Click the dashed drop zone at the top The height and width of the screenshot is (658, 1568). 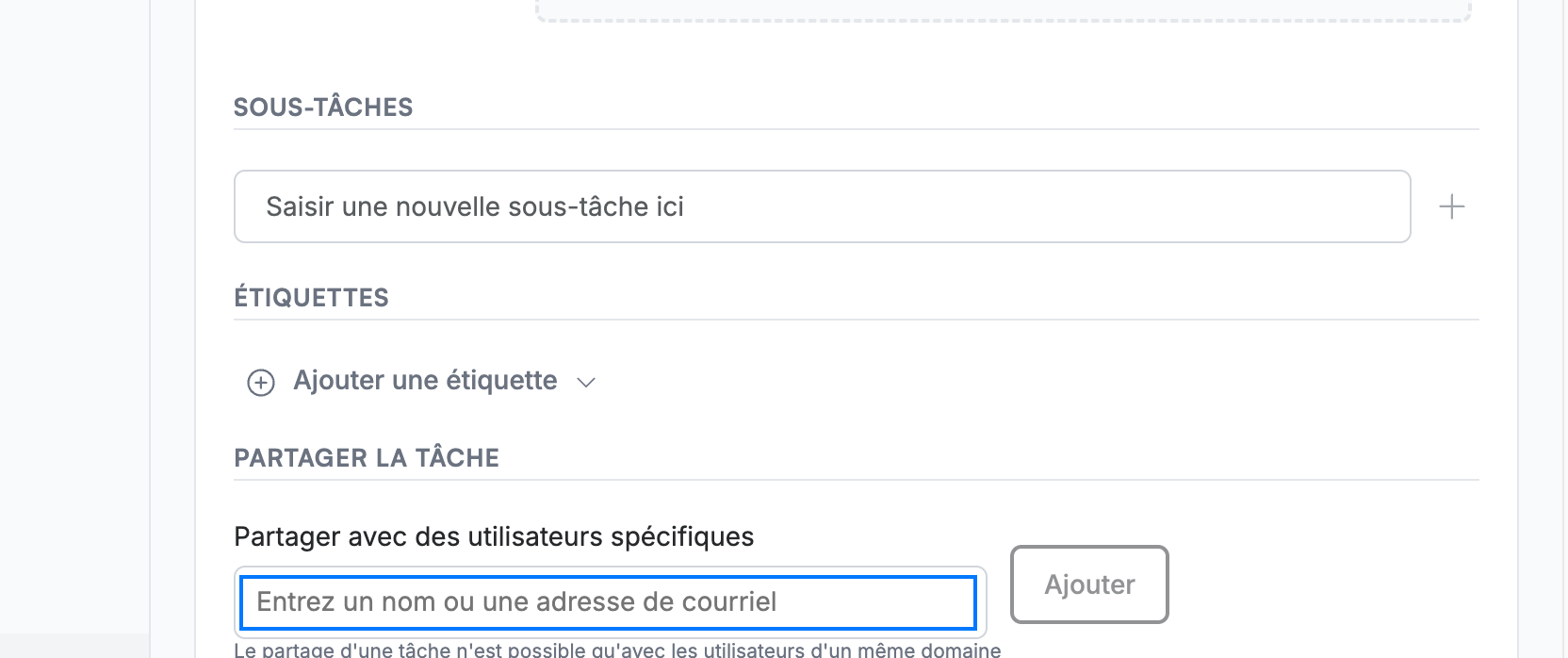pyautogui.click(x=1004, y=11)
